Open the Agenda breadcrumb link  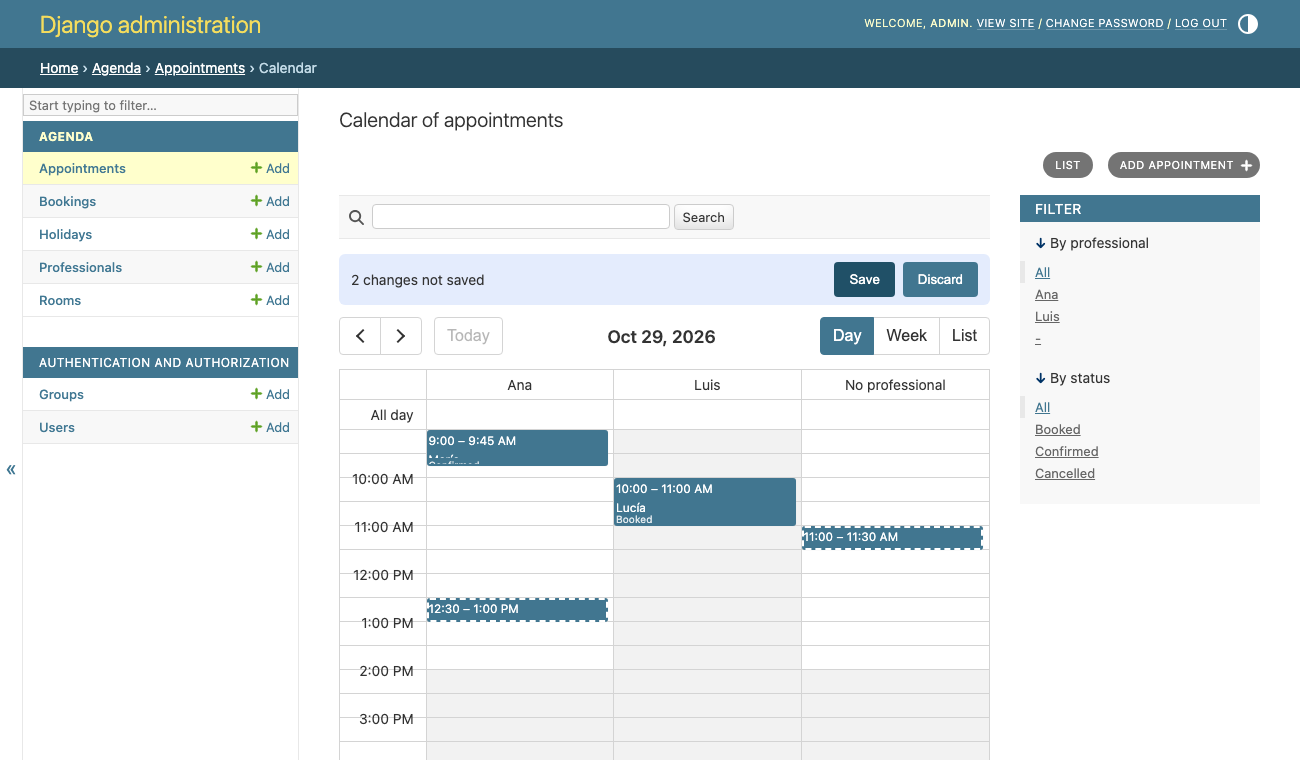116,68
